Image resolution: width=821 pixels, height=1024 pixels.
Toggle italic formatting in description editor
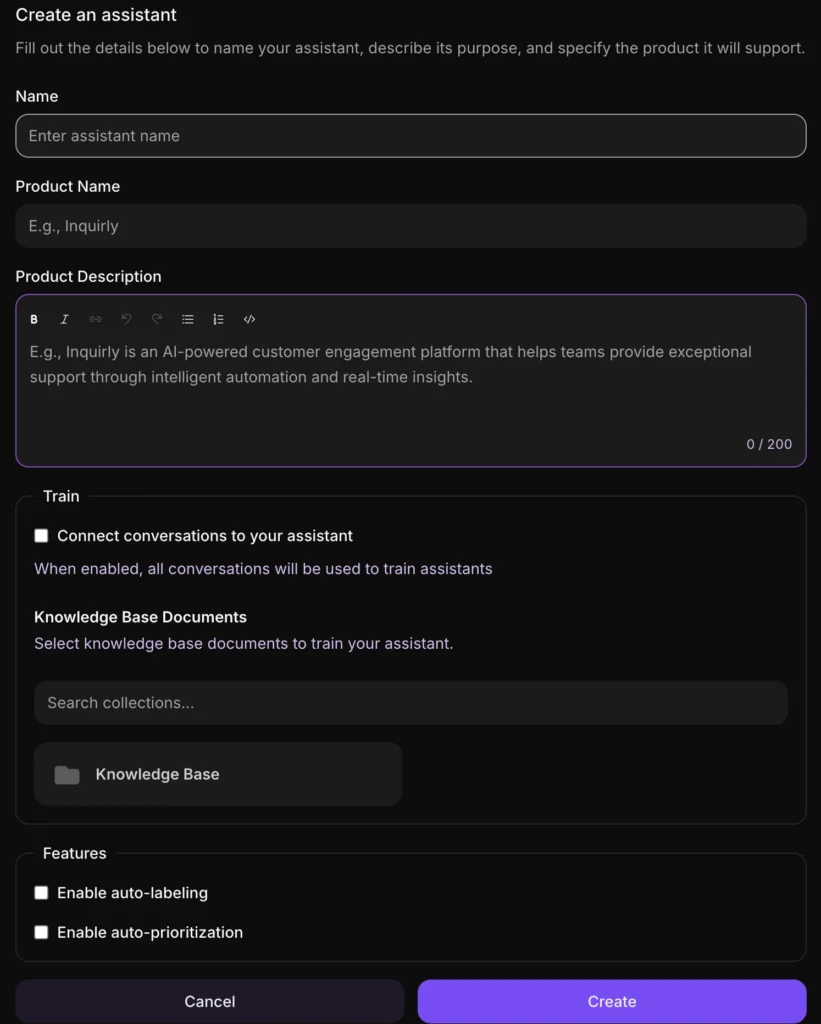point(64,319)
